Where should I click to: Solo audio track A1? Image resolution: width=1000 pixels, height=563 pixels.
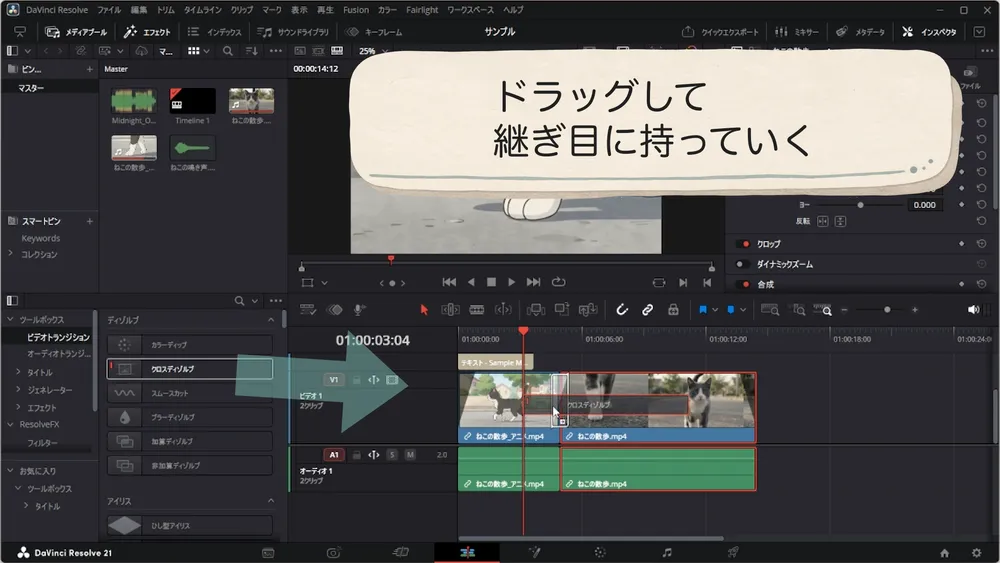pos(392,455)
